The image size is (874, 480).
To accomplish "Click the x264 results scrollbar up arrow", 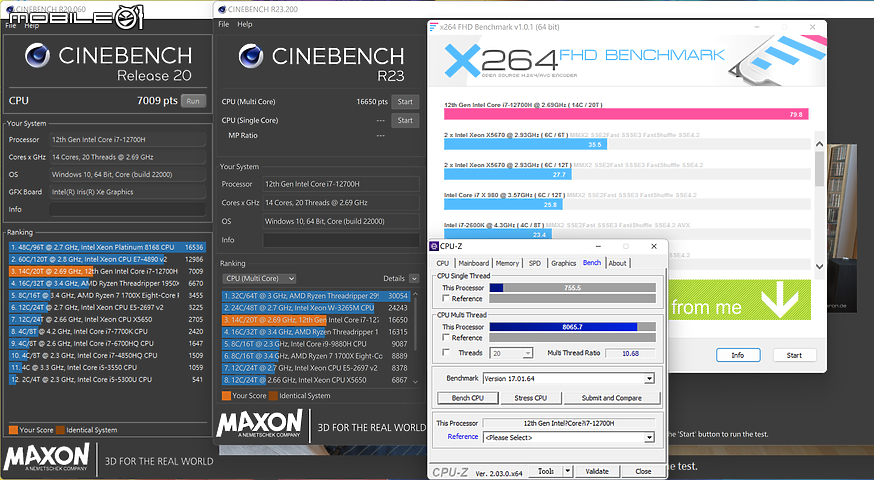I will tap(819, 144).
